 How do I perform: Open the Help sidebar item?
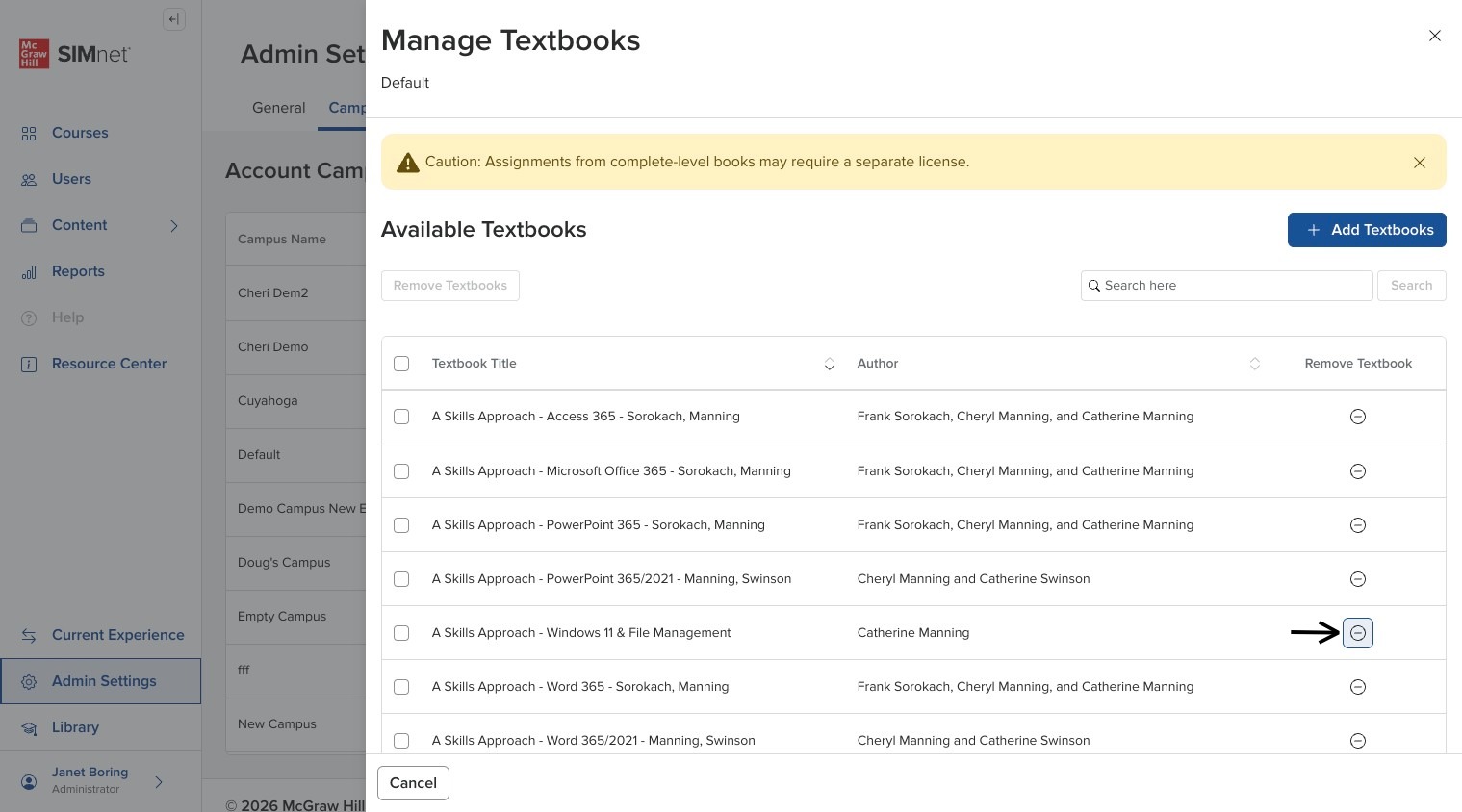point(67,317)
